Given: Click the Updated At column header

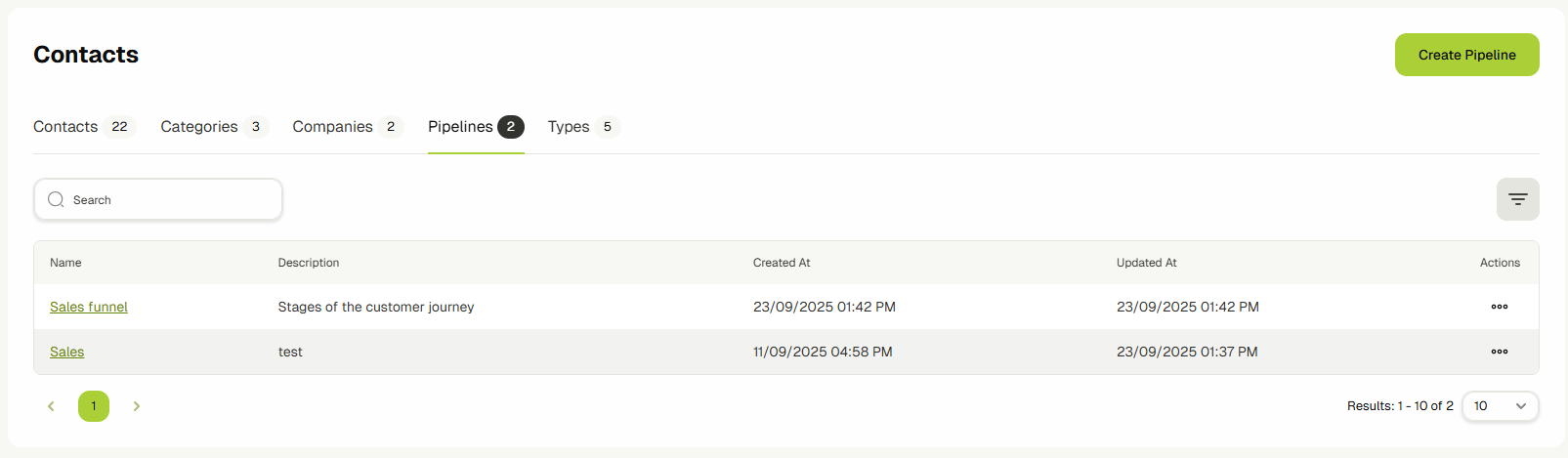Looking at the screenshot, I should point(1146,263).
